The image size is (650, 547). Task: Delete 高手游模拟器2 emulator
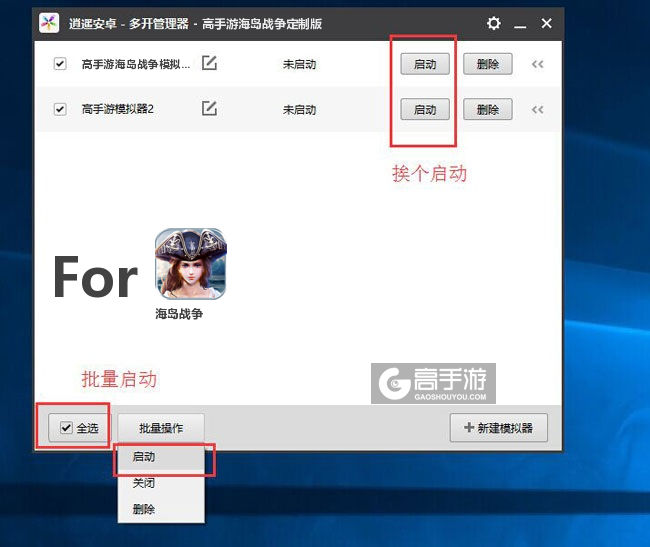[488, 110]
